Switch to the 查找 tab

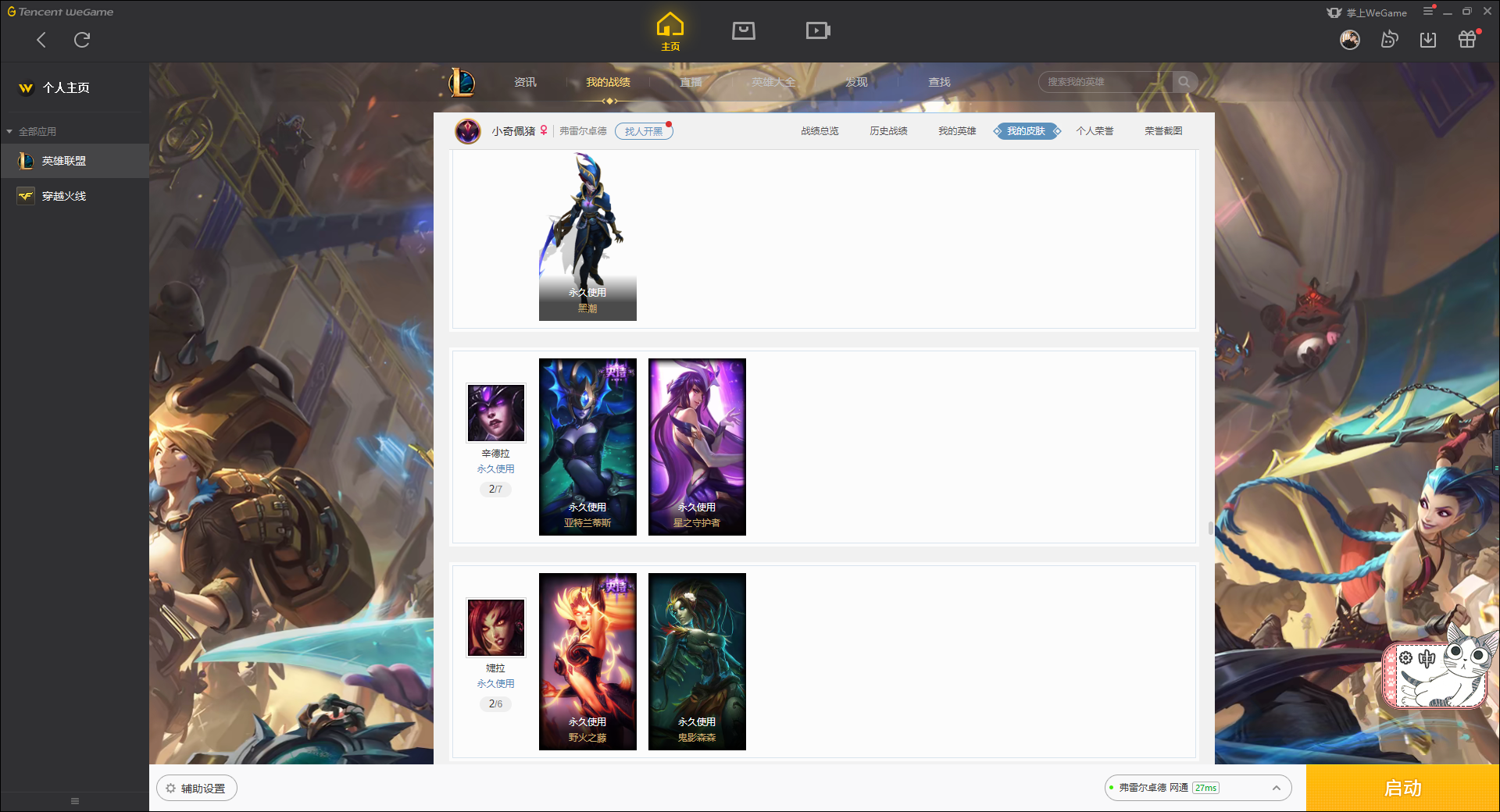[939, 82]
